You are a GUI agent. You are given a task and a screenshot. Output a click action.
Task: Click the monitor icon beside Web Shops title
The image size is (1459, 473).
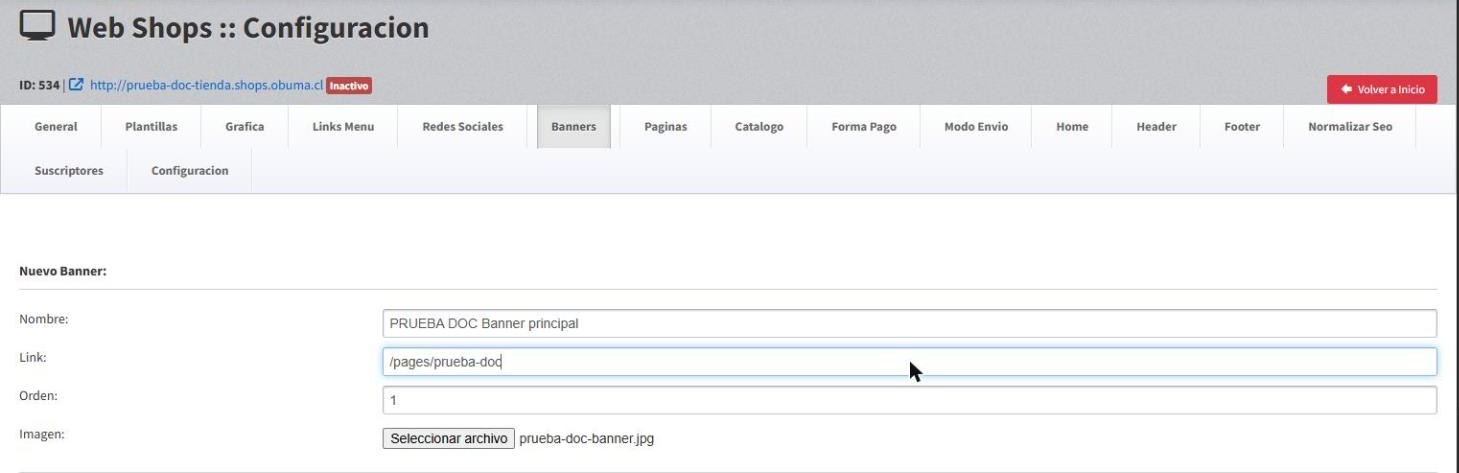38,28
